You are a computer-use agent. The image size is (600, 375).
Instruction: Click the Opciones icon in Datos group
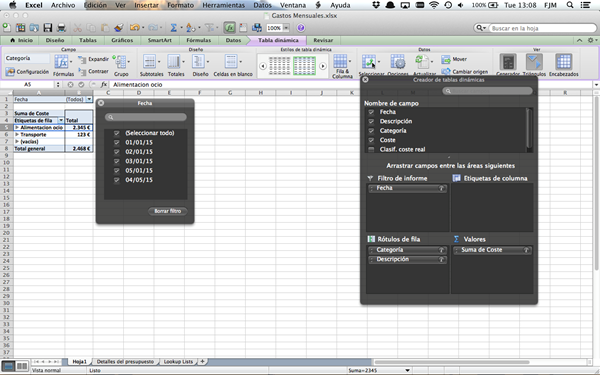point(398,62)
